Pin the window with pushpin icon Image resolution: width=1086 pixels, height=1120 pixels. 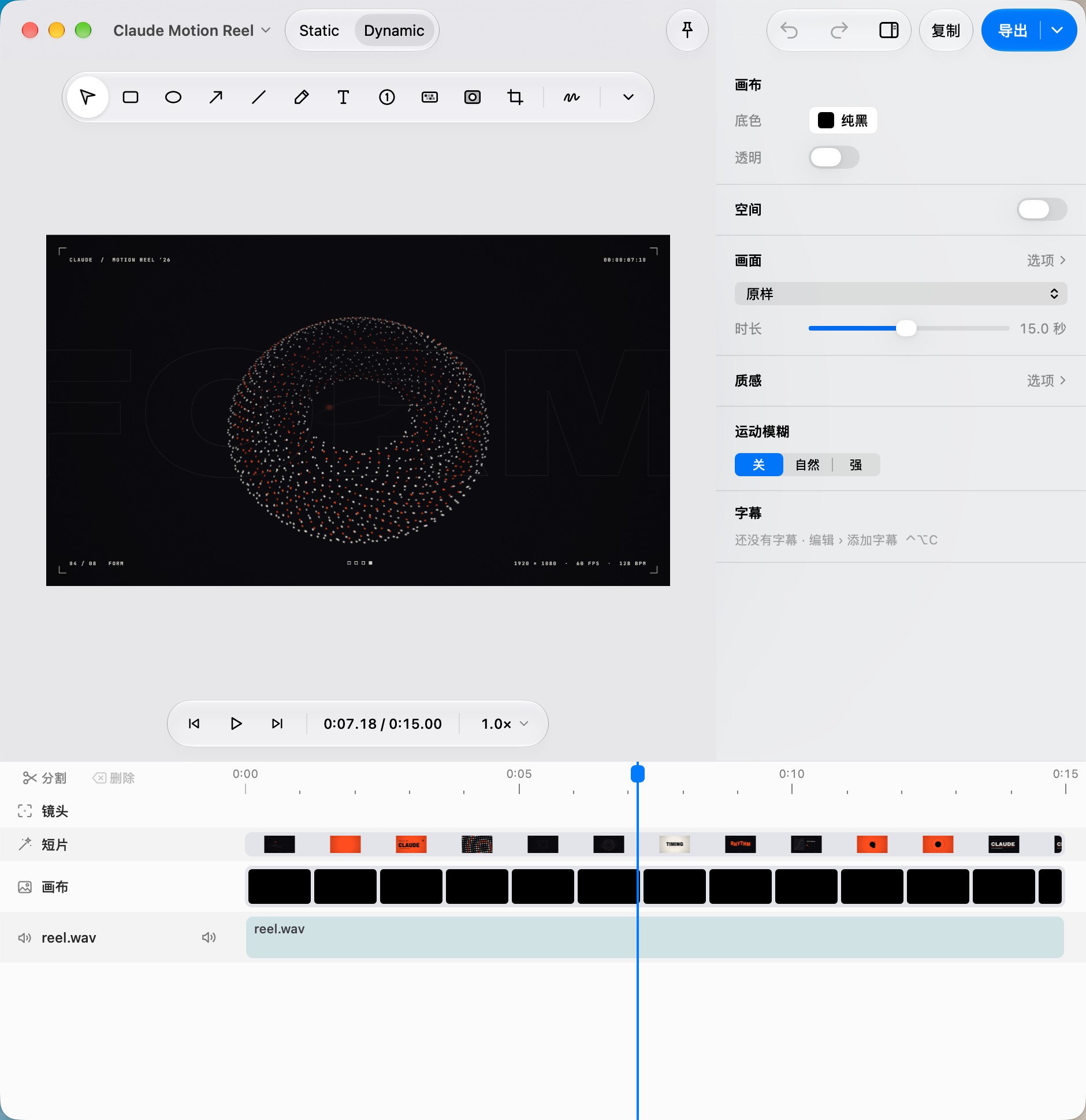click(687, 30)
